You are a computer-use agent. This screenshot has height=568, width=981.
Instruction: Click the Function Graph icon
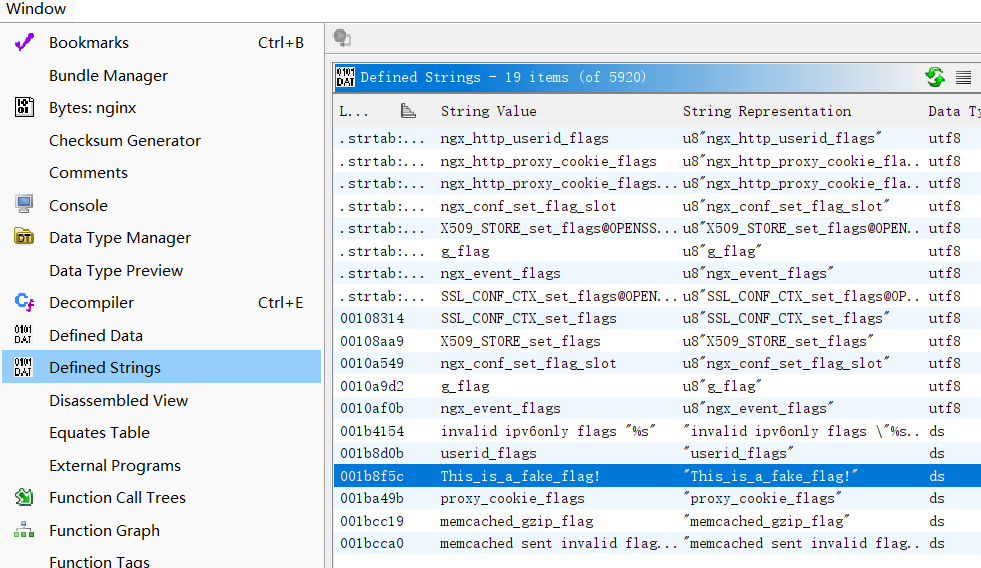[x=24, y=530]
